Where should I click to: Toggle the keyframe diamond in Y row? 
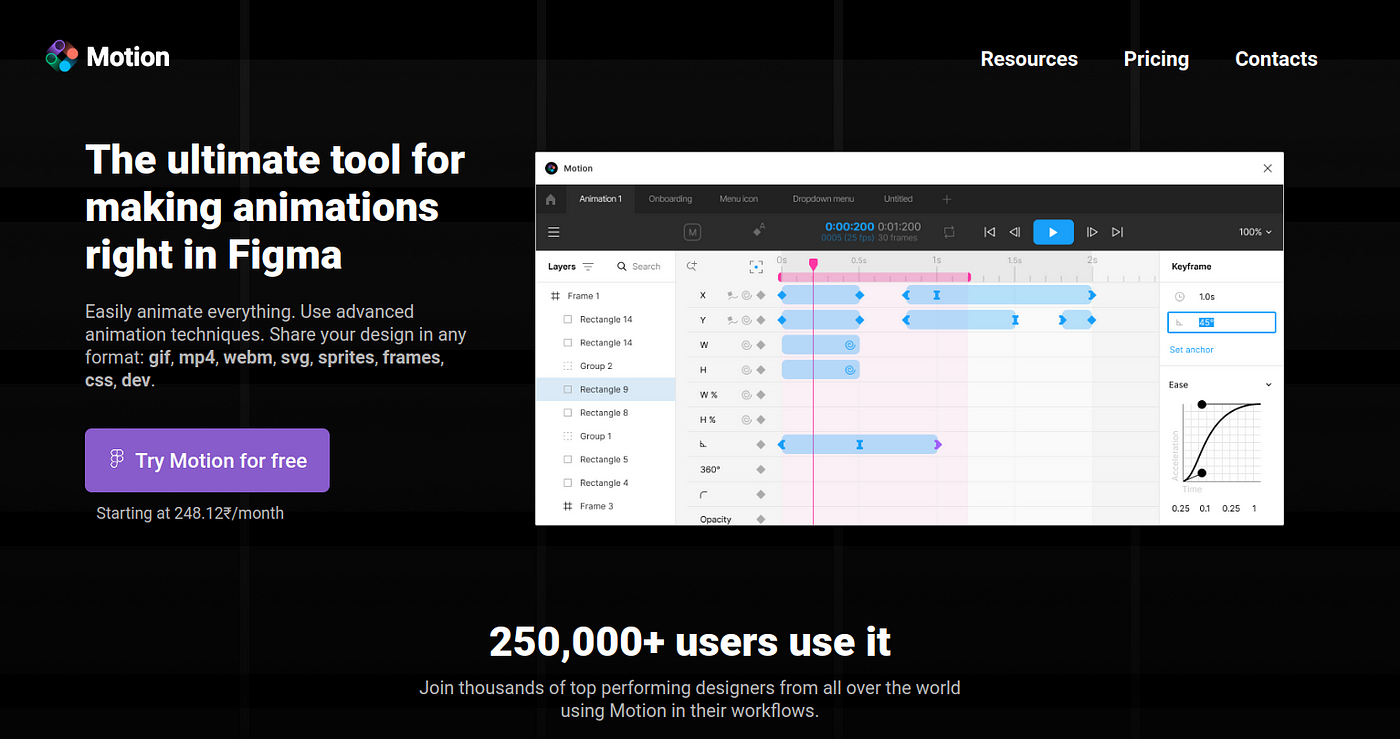761,320
